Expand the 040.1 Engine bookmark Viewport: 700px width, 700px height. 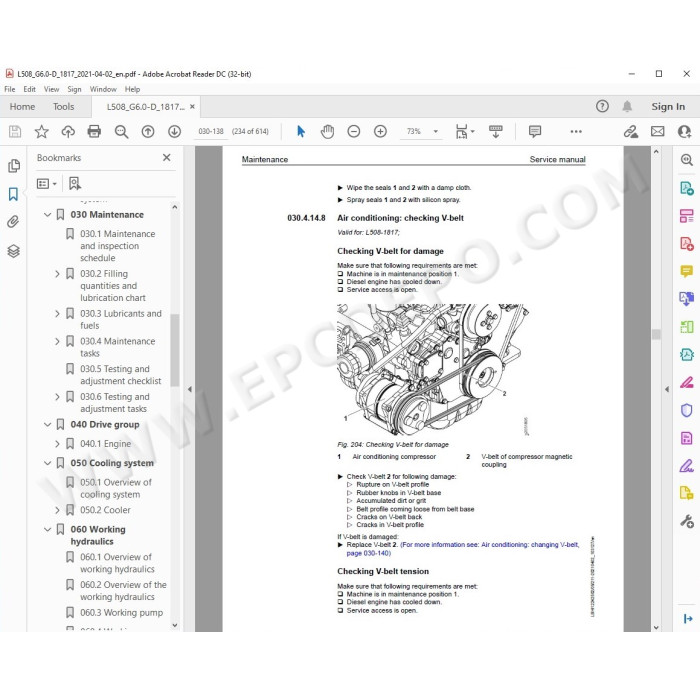57,444
